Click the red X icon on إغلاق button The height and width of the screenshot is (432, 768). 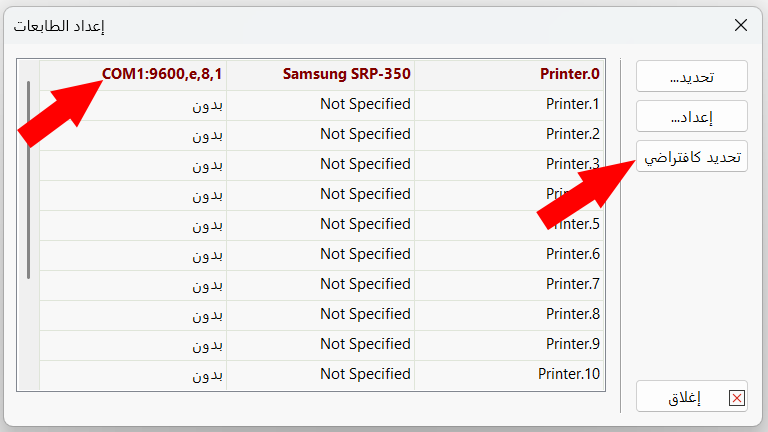[x=737, y=397]
